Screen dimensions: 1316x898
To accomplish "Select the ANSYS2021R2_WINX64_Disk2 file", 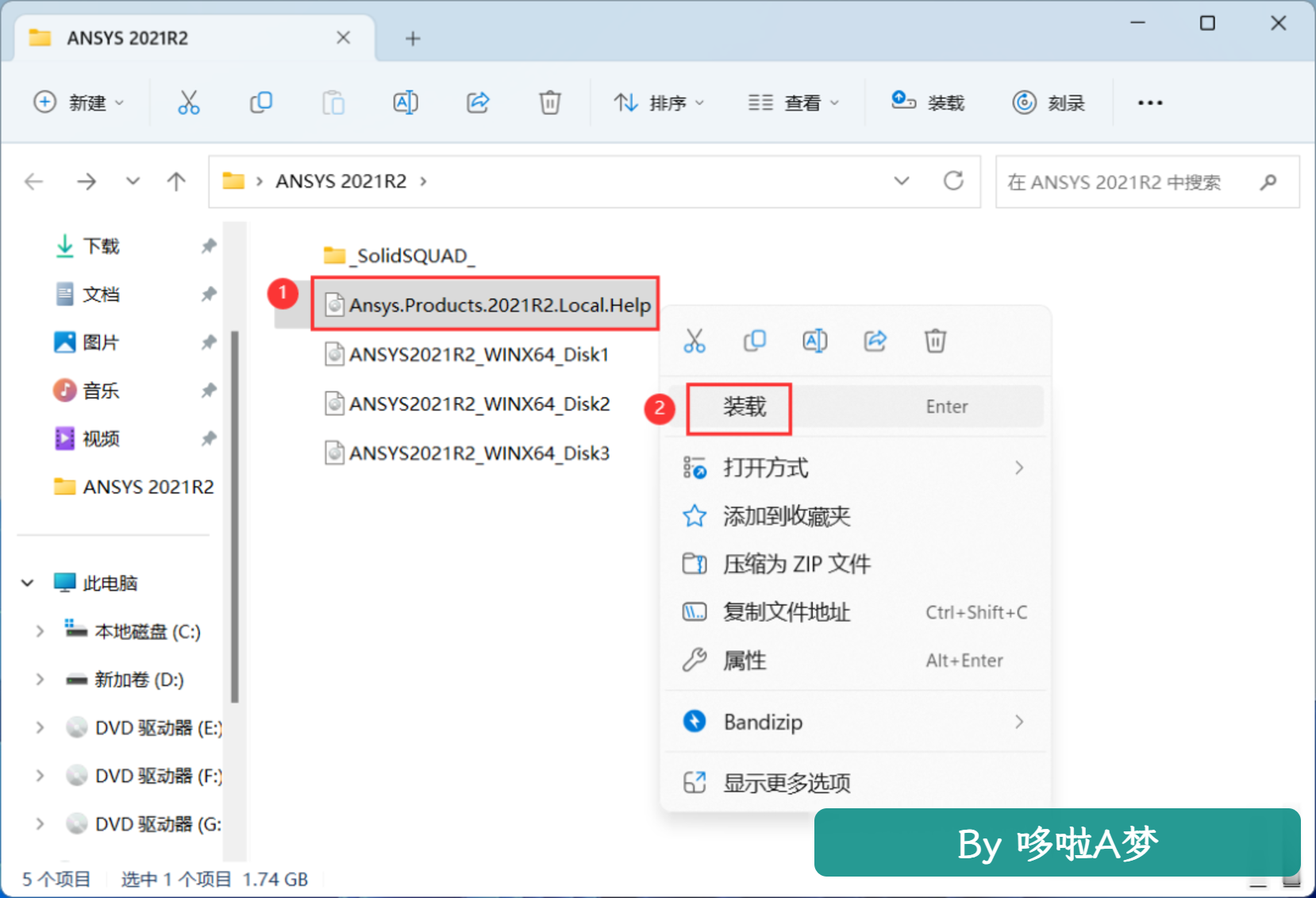I will [468, 403].
